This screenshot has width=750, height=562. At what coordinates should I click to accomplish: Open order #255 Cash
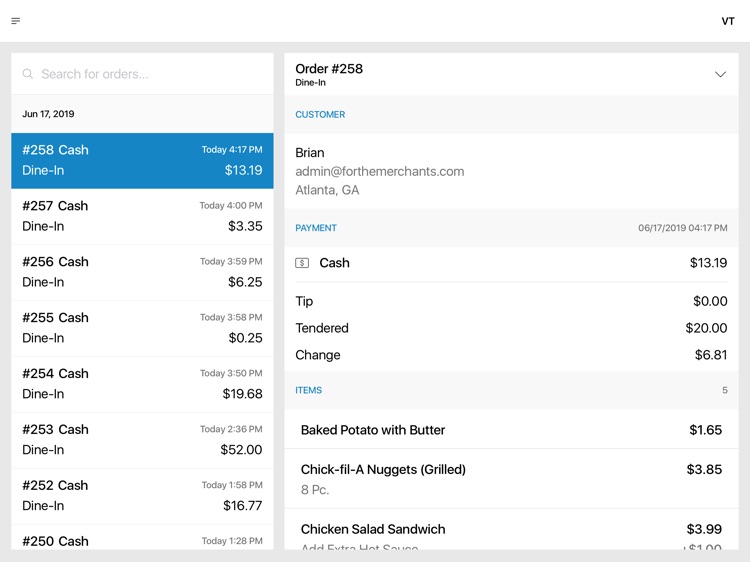(143, 328)
